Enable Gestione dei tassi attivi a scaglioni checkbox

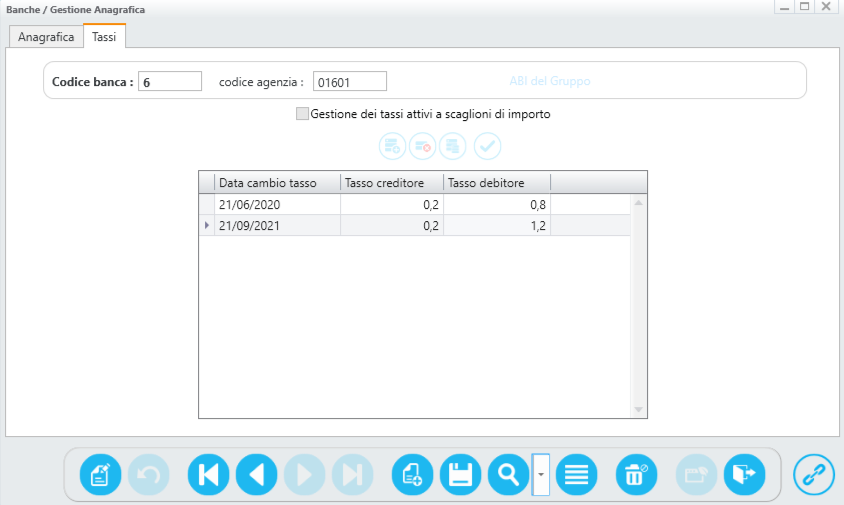pyautogui.click(x=303, y=114)
